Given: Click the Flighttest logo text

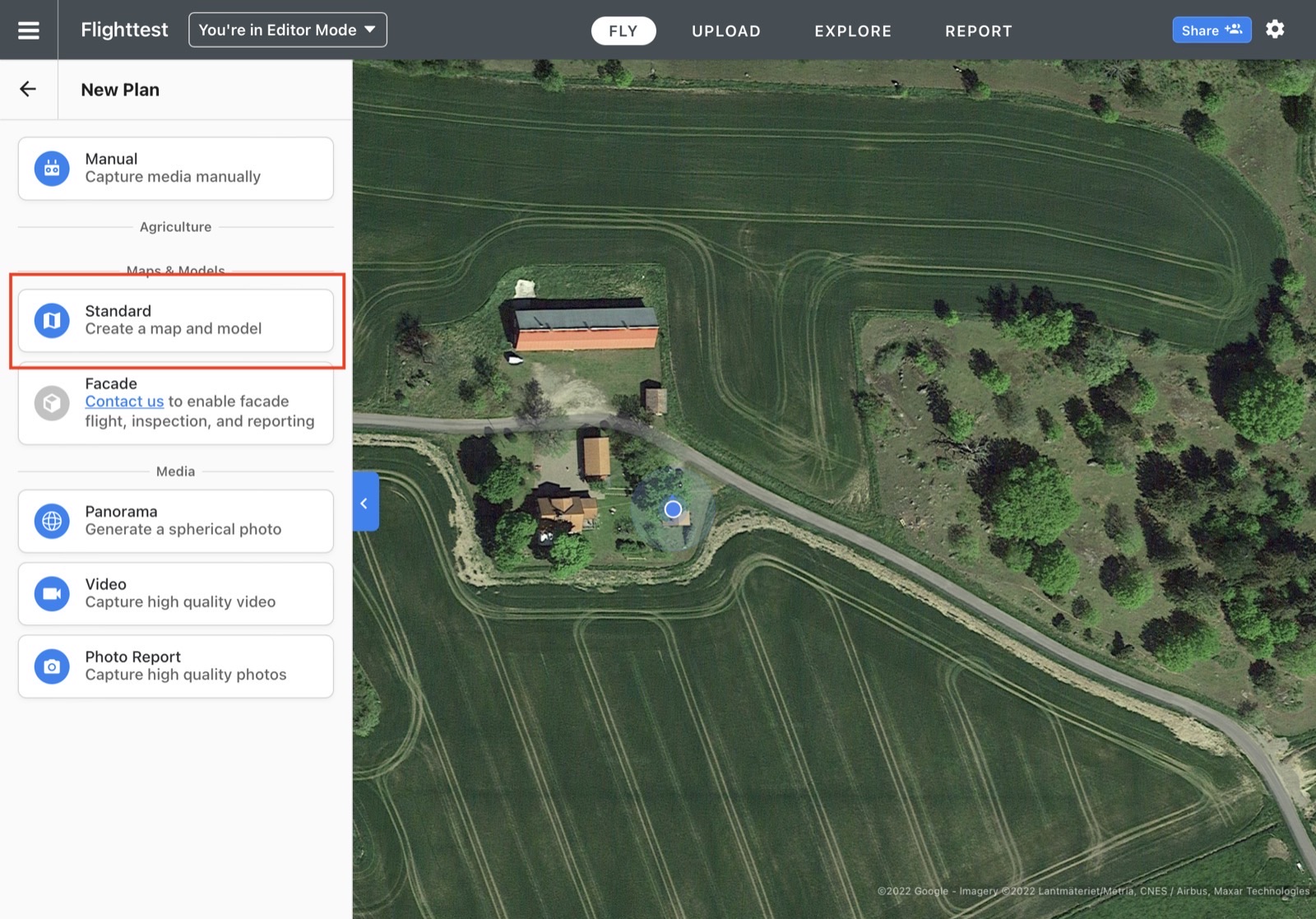Looking at the screenshot, I should pos(124,30).
